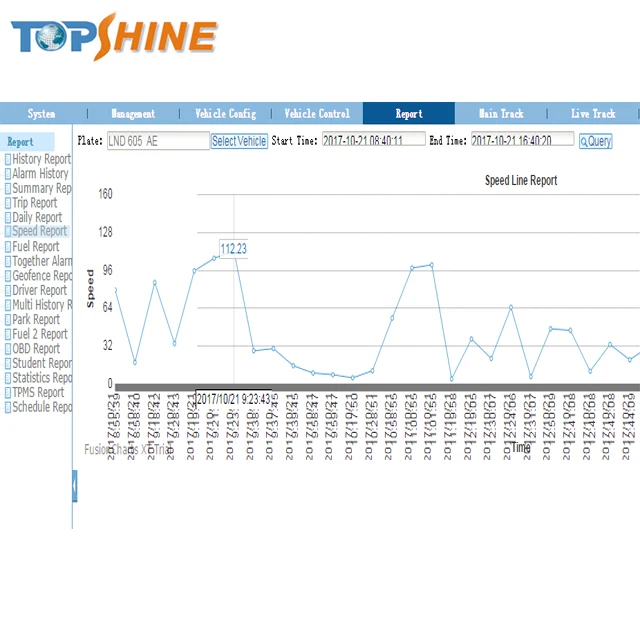Image resolution: width=640 pixels, height=640 pixels.
Task: Collapse the sidebar with the left-arrow handle
Action: click(75, 486)
